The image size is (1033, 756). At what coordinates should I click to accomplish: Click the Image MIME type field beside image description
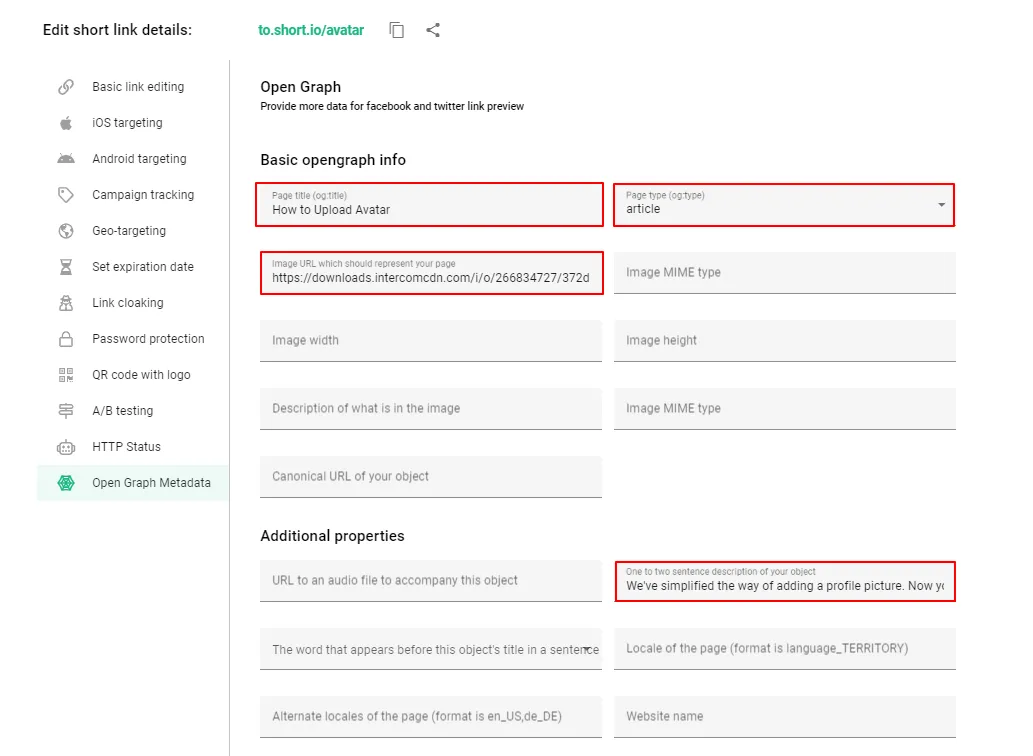[785, 409]
